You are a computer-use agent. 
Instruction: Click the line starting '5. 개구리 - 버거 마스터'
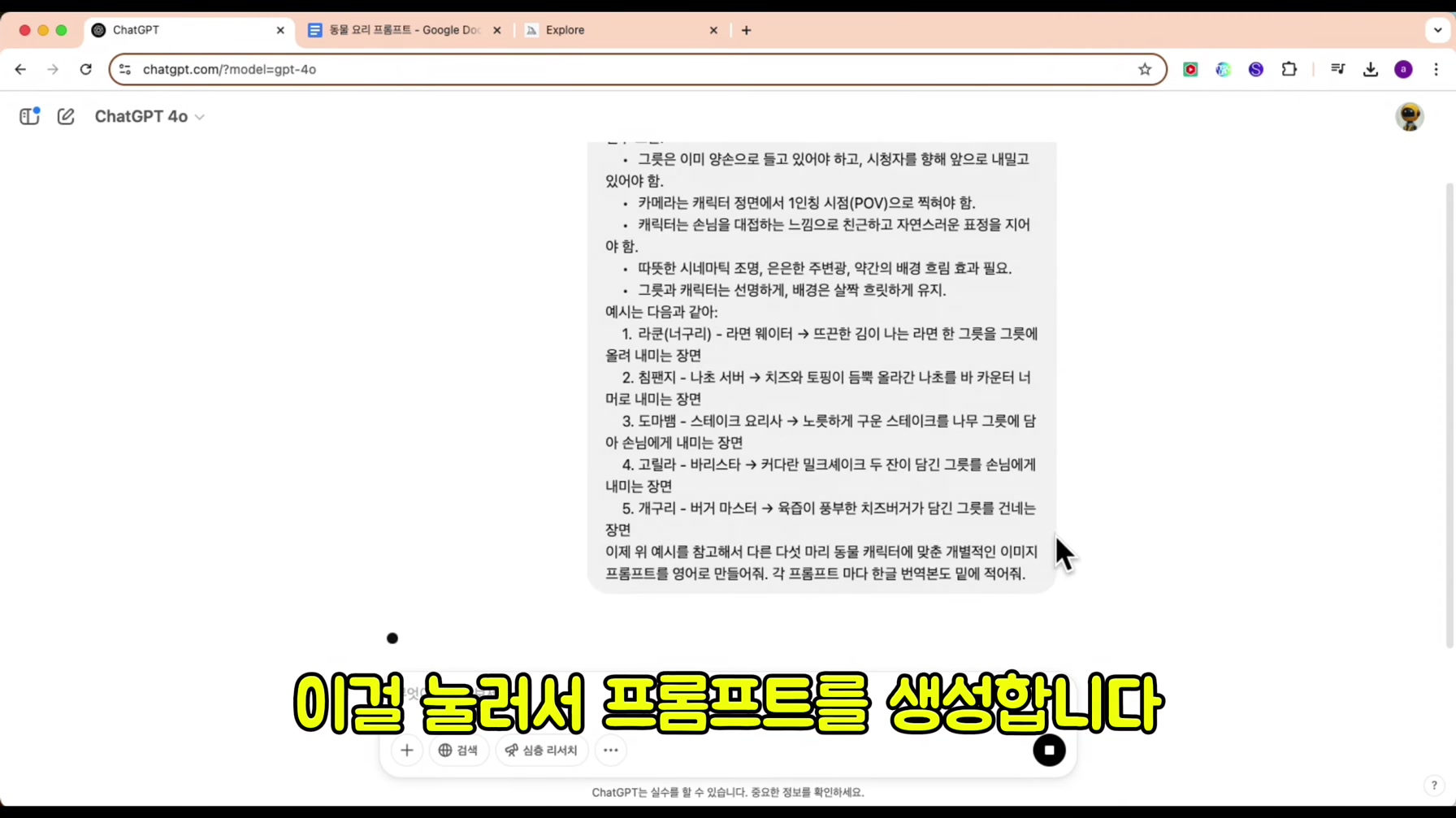(x=821, y=519)
